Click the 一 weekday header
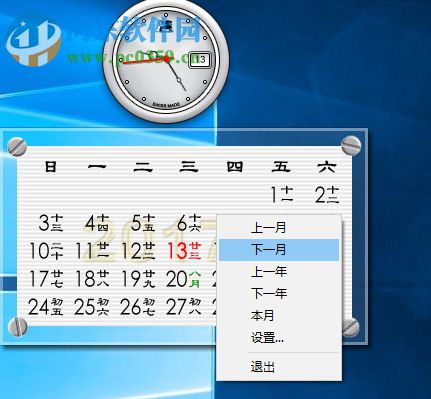 coord(97,166)
